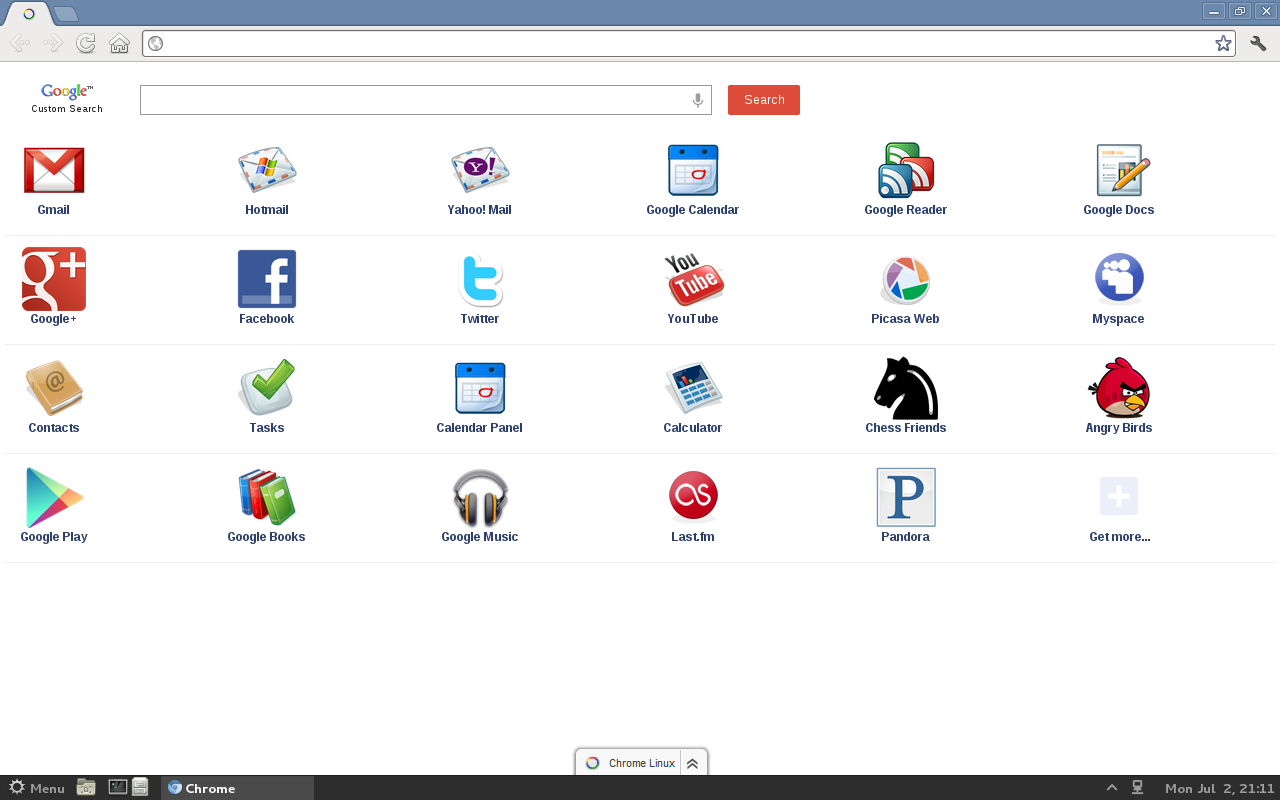This screenshot has height=800, width=1280.
Task: Click the clock showing Mon Jul 2, 21:11
Action: (x=1220, y=788)
